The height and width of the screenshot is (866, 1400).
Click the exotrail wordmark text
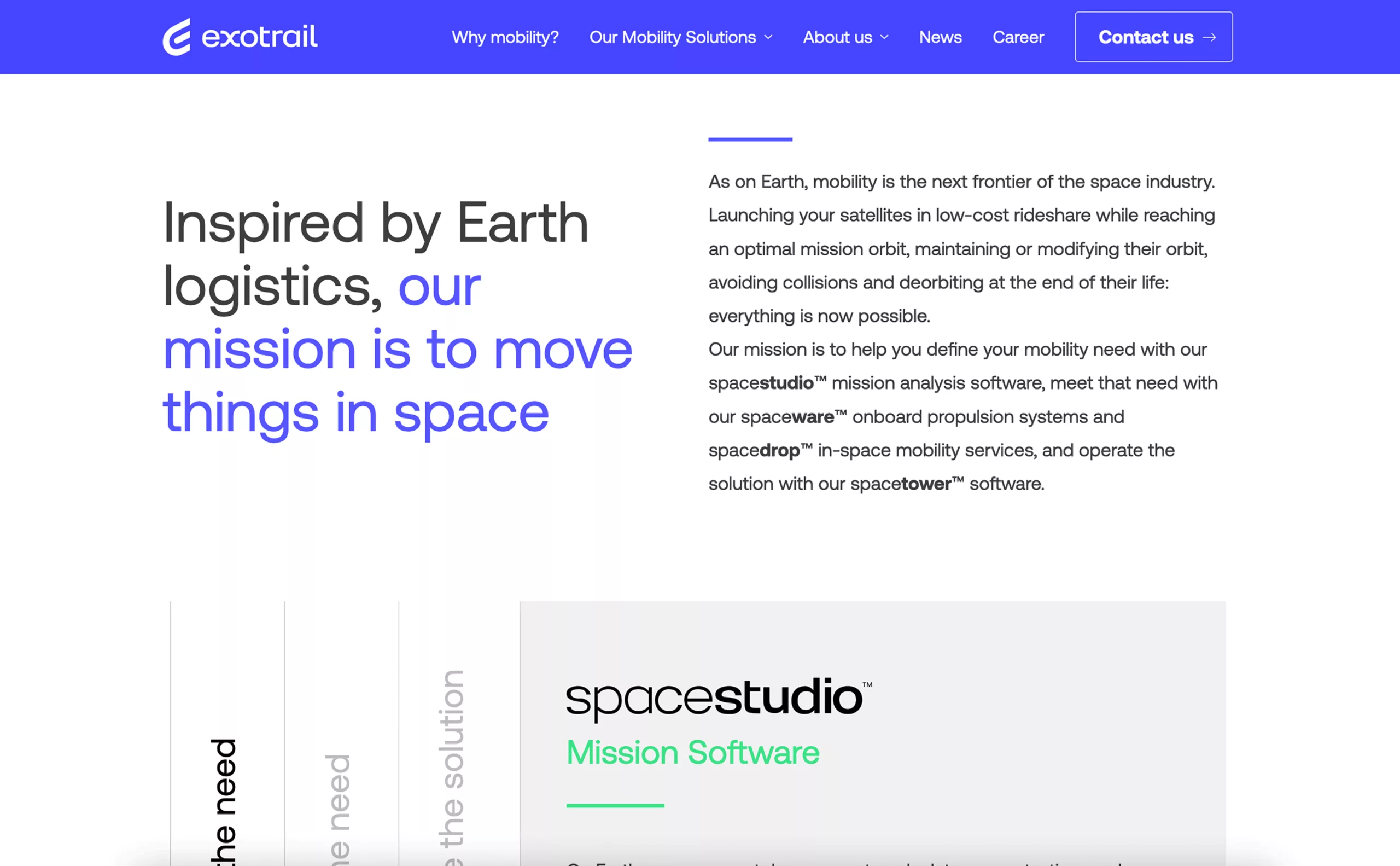tap(259, 37)
